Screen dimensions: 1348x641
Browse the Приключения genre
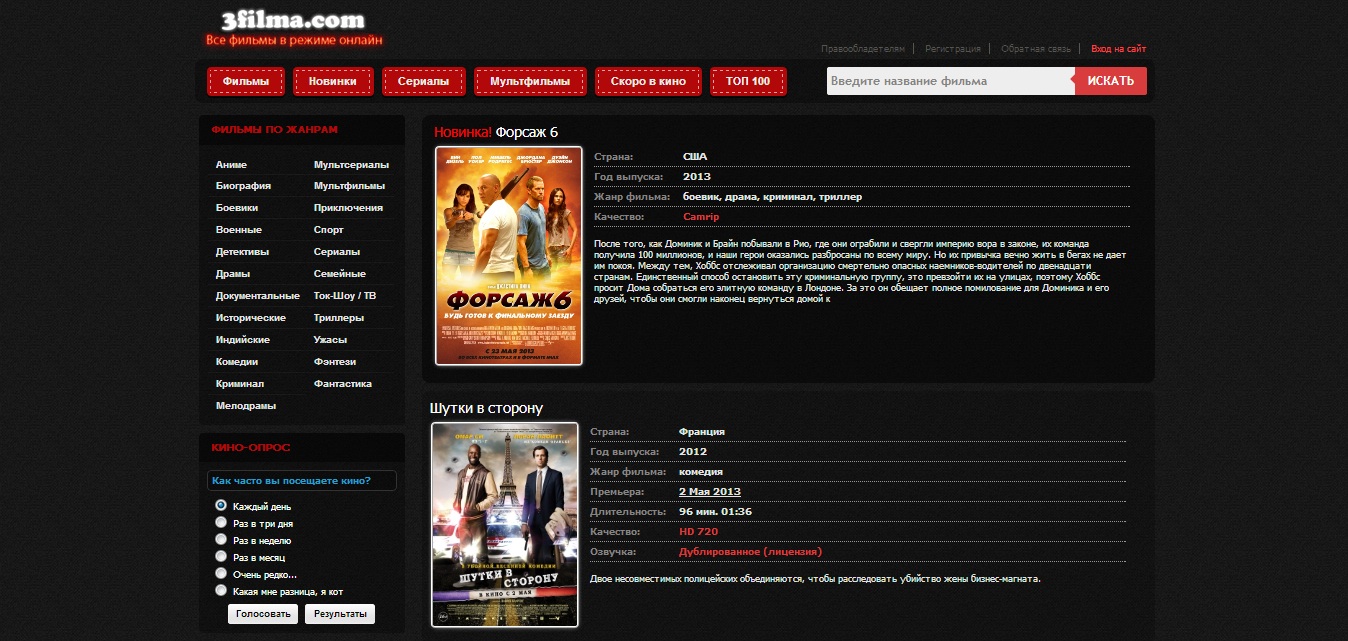(x=348, y=208)
